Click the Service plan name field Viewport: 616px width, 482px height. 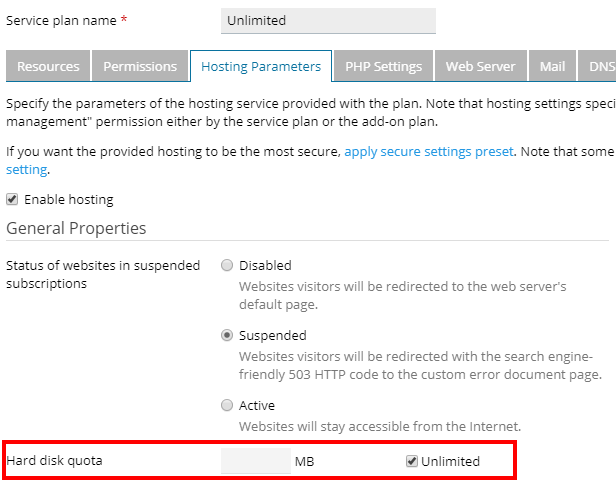click(328, 21)
